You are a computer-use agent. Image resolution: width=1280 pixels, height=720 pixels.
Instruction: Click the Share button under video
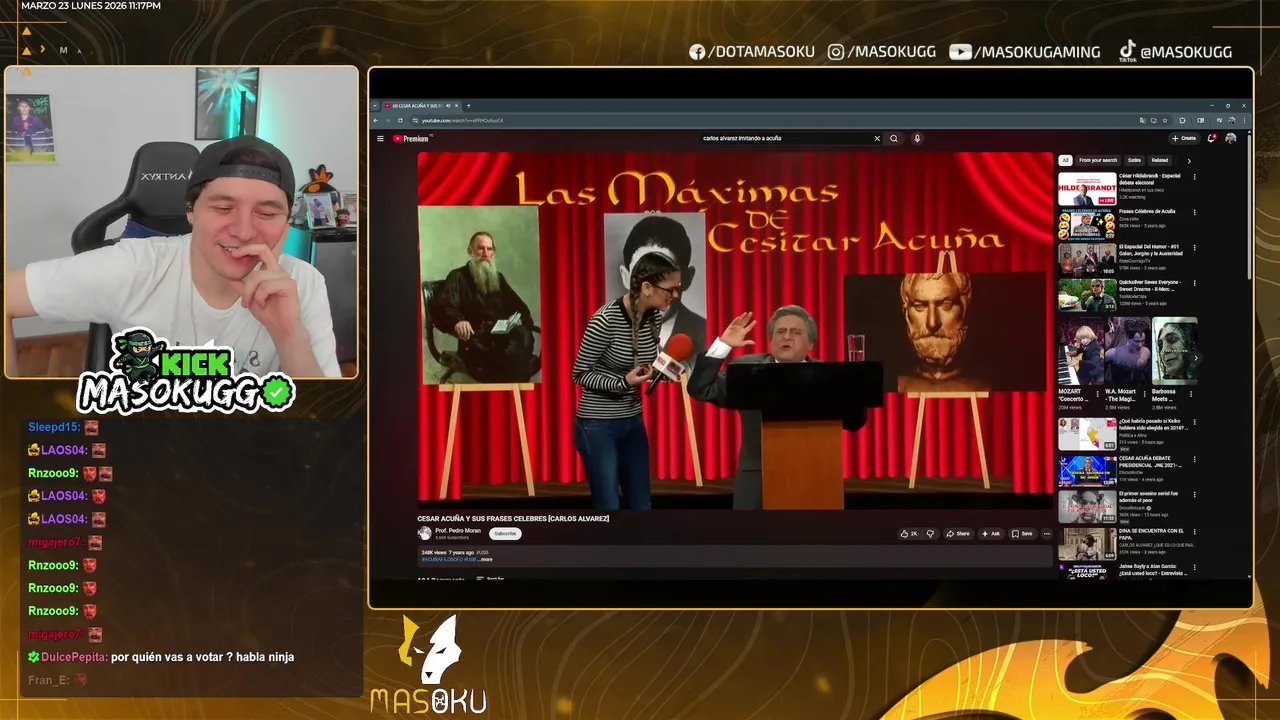(958, 534)
